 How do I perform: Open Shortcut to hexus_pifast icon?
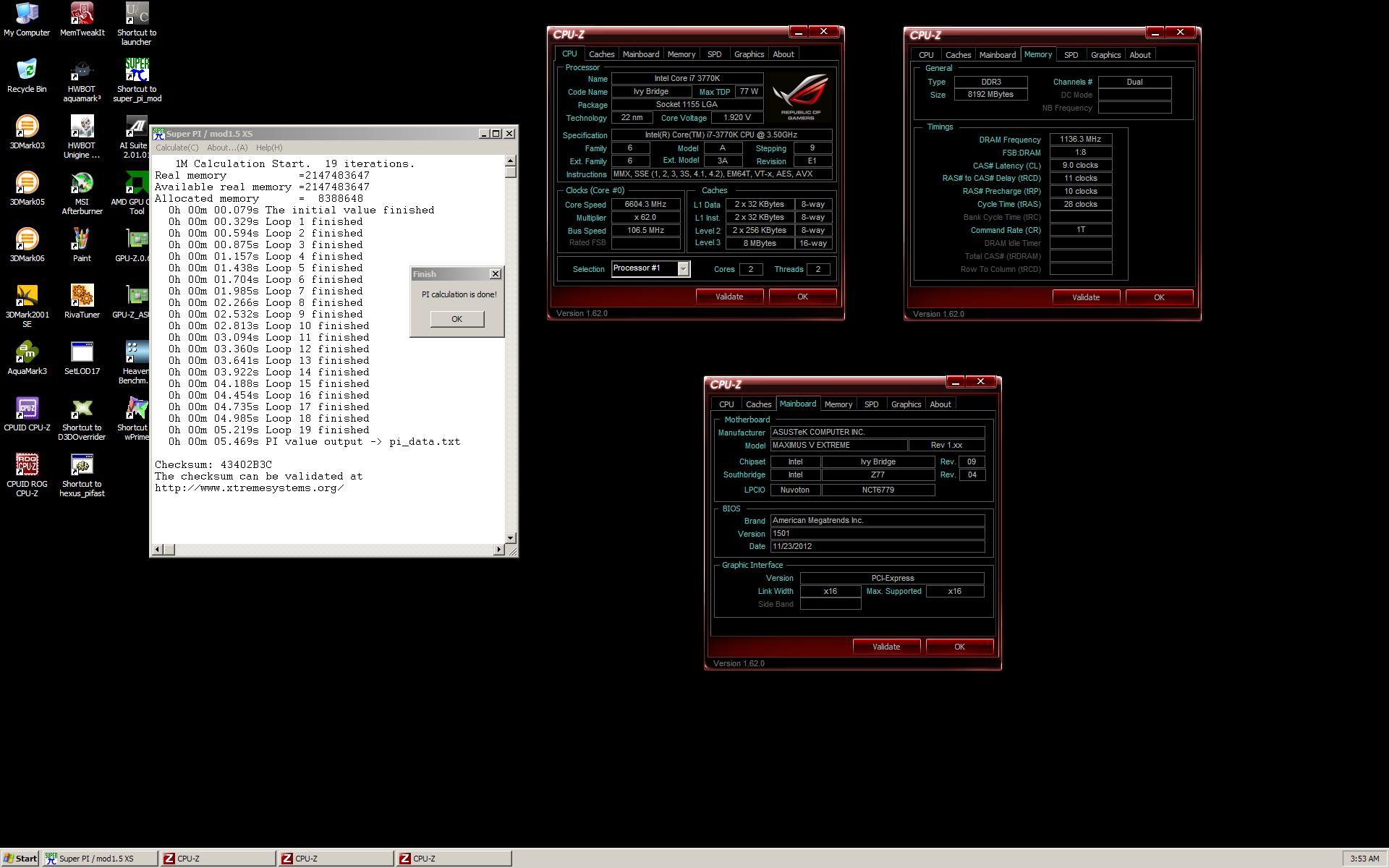pyautogui.click(x=82, y=476)
